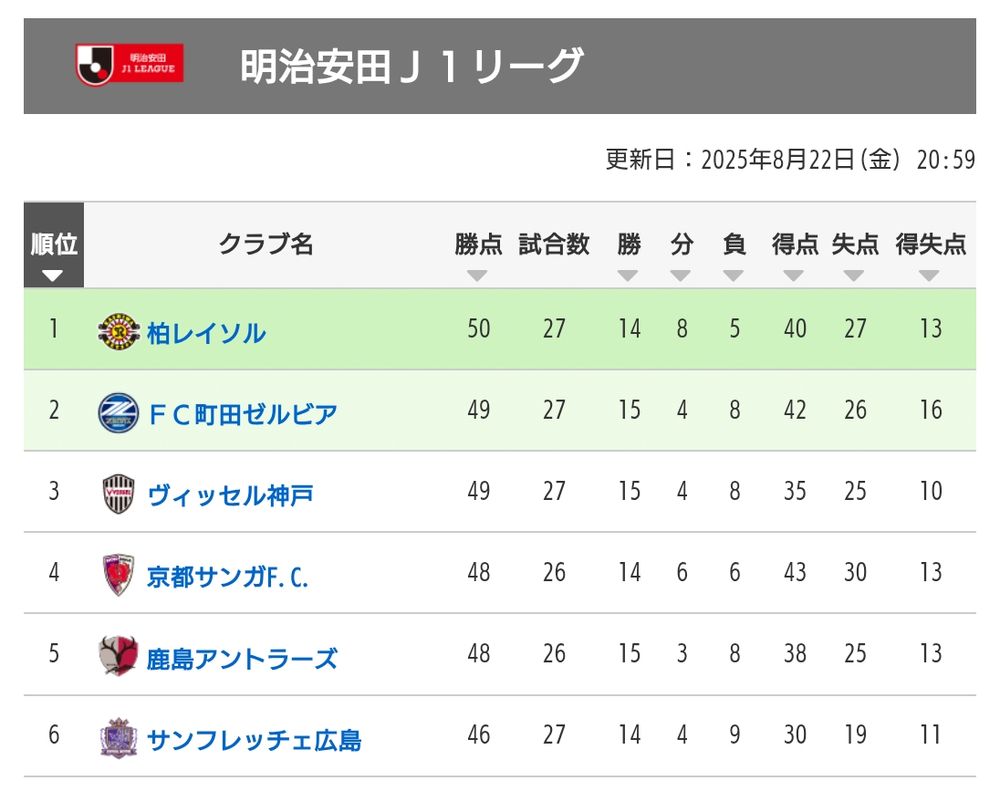
Task: Click the Meiji Yasuda J1 League logo
Action: 129,64
